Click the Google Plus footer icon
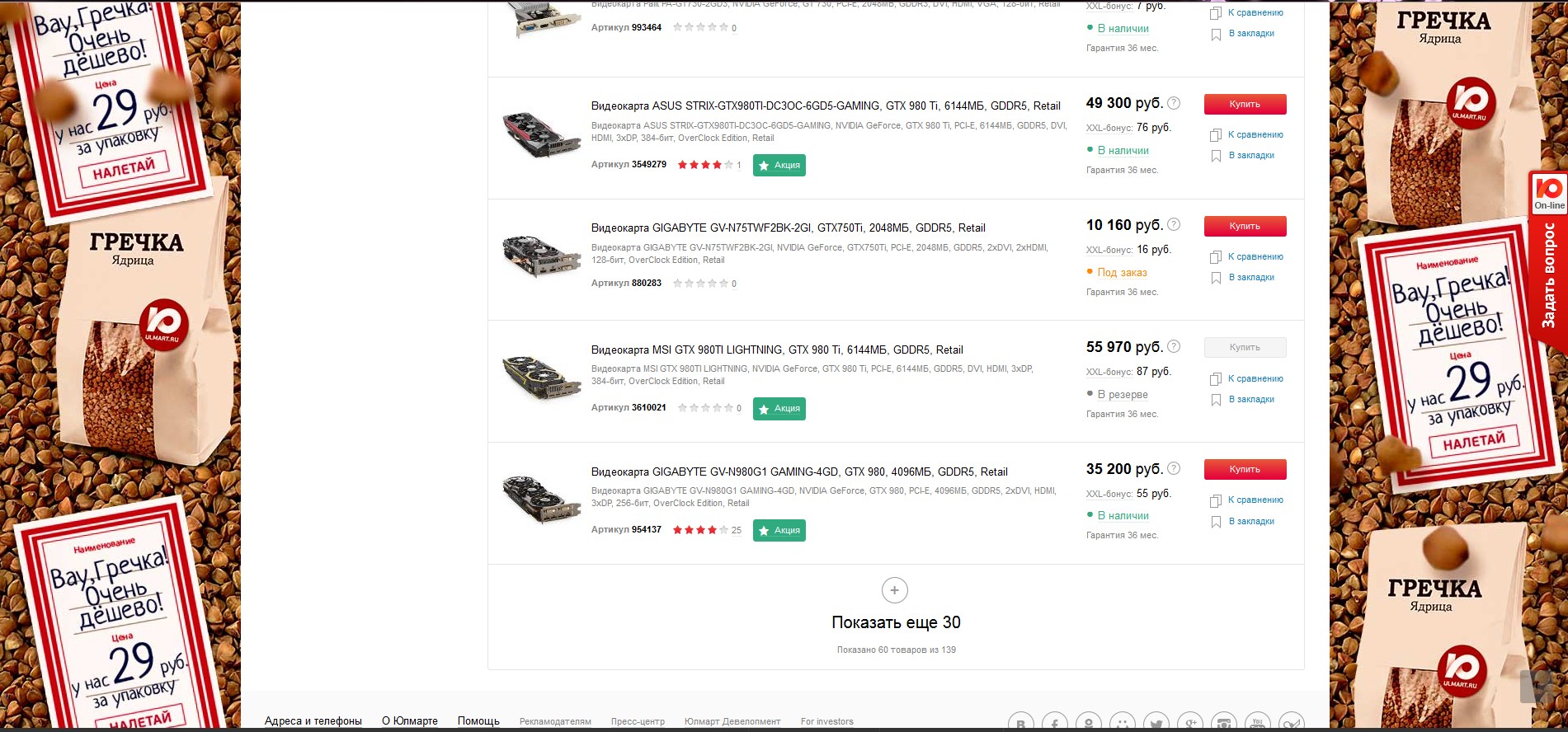1568x732 pixels. click(1189, 723)
